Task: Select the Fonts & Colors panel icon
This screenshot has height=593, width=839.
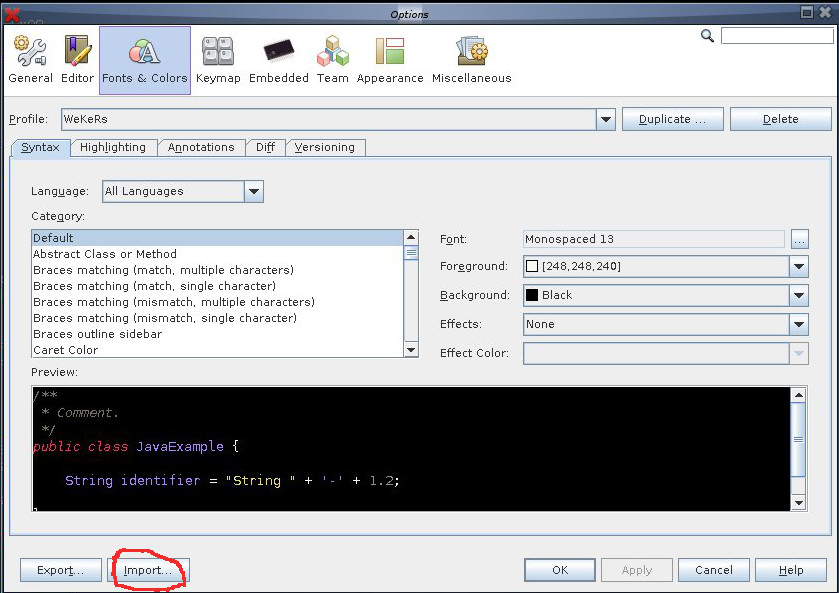Action: [x=144, y=57]
